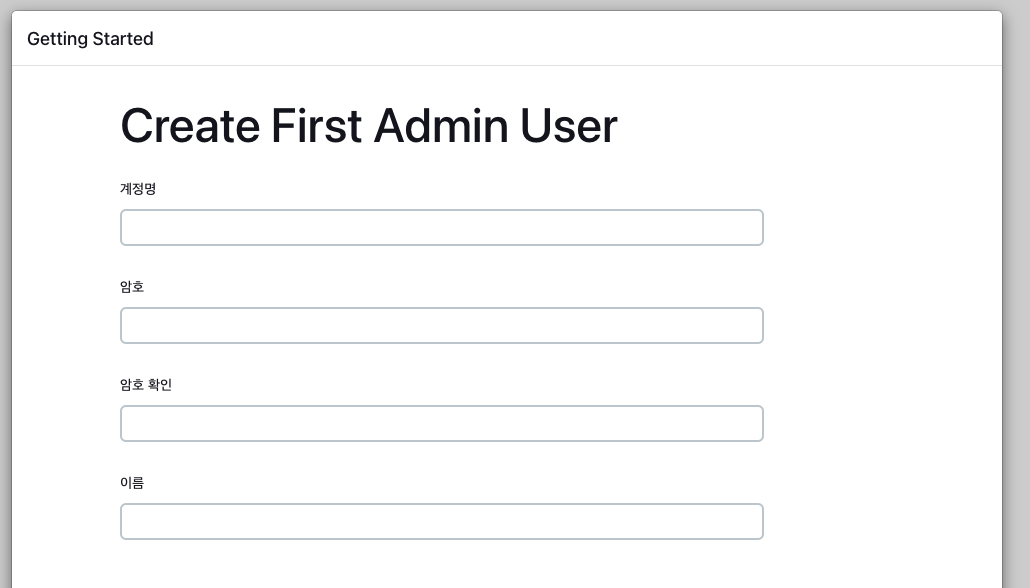The height and width of the screenshot is (588, 1030).
Task: Activate the display name entry box
Action: click(441, 521)
